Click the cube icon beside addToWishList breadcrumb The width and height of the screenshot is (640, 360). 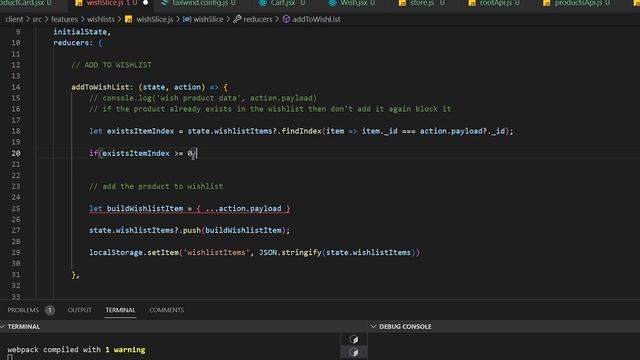coord(286,19)
